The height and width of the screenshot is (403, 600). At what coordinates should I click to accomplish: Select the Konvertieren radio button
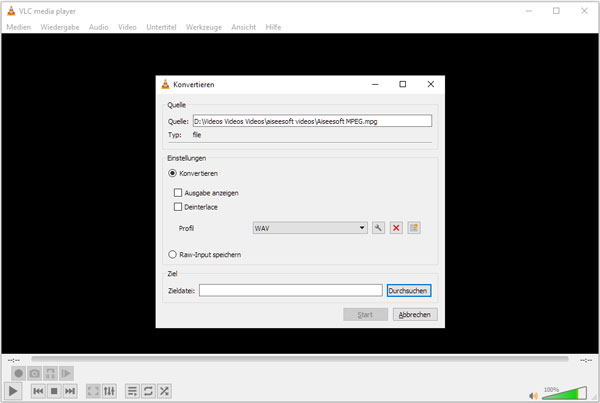click(x=173, y=173)
